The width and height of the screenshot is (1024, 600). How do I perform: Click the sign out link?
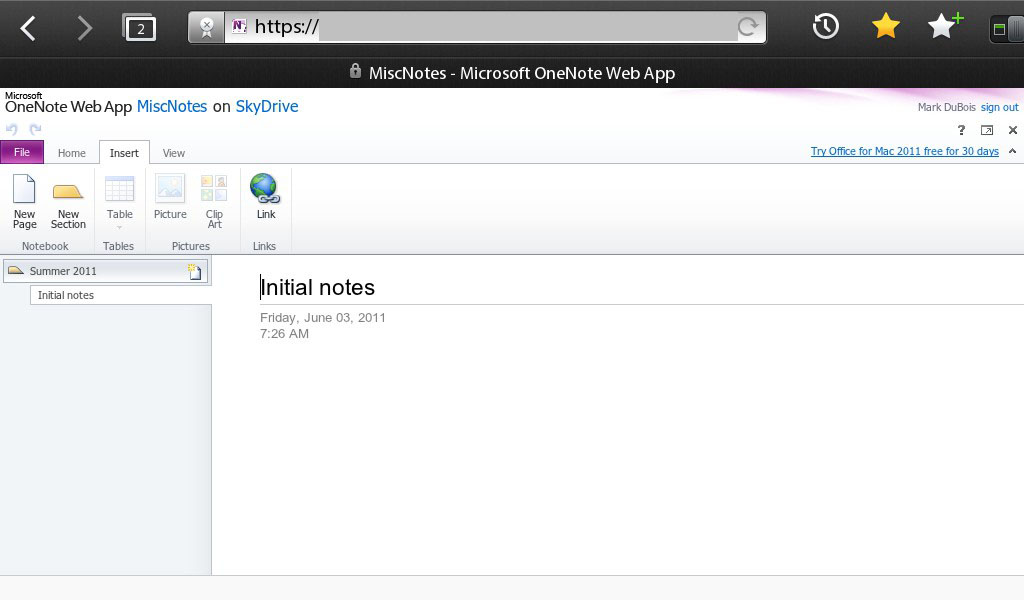tap(999, 107)
